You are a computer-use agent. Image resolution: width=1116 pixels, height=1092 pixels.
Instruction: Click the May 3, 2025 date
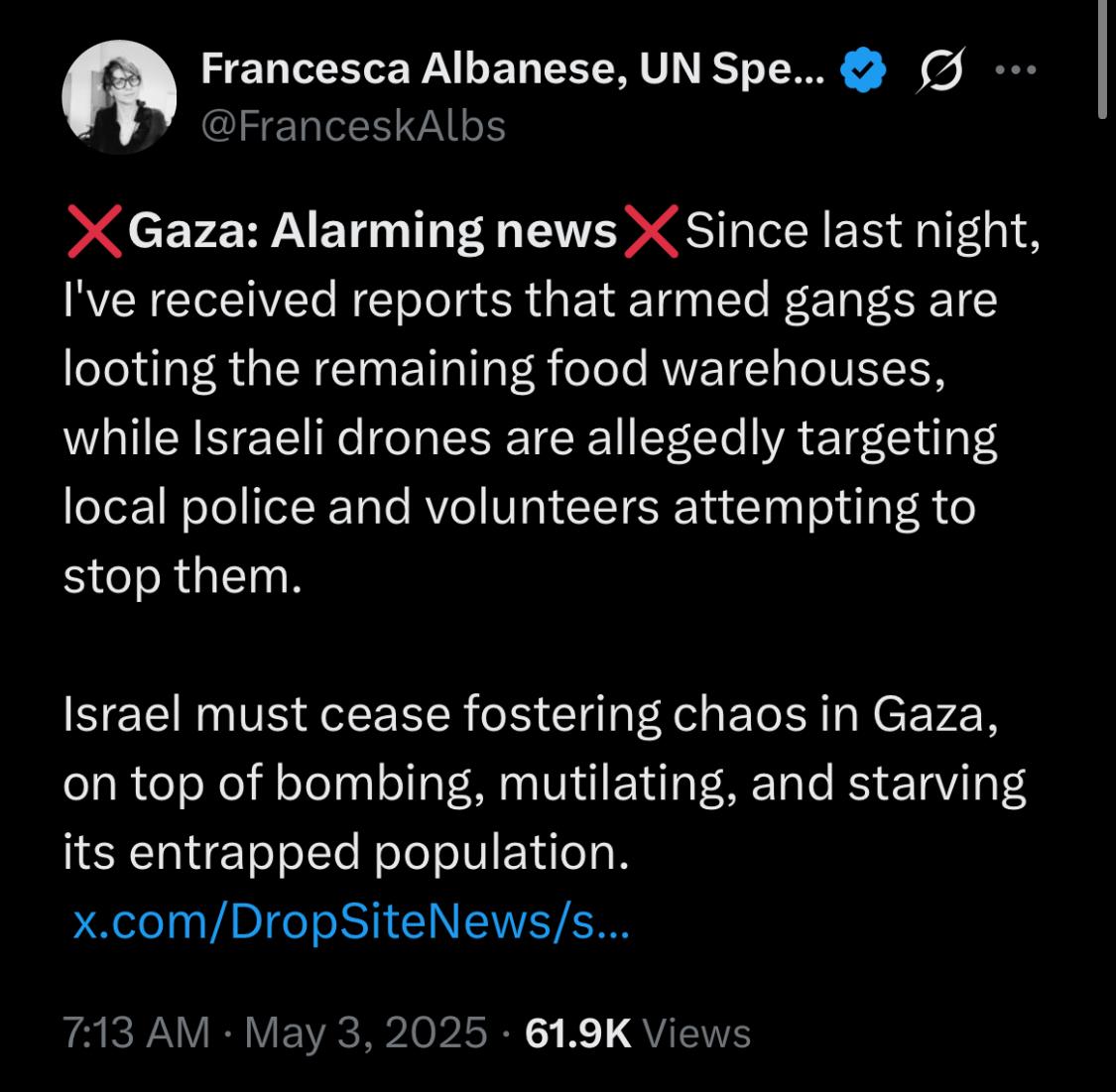pyautogui.click(x=366, y=1032)
